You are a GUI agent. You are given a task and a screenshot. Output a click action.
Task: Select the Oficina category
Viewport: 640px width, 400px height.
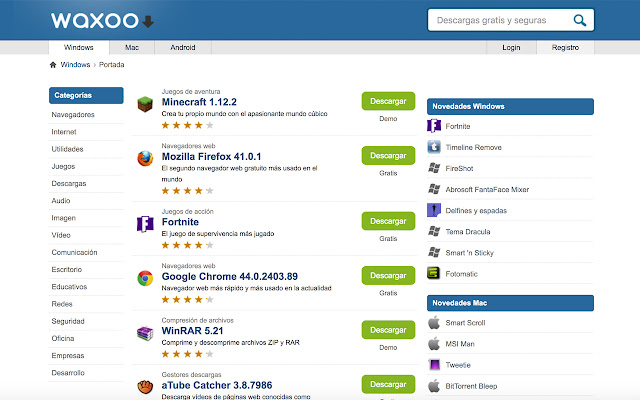[63, 338]
